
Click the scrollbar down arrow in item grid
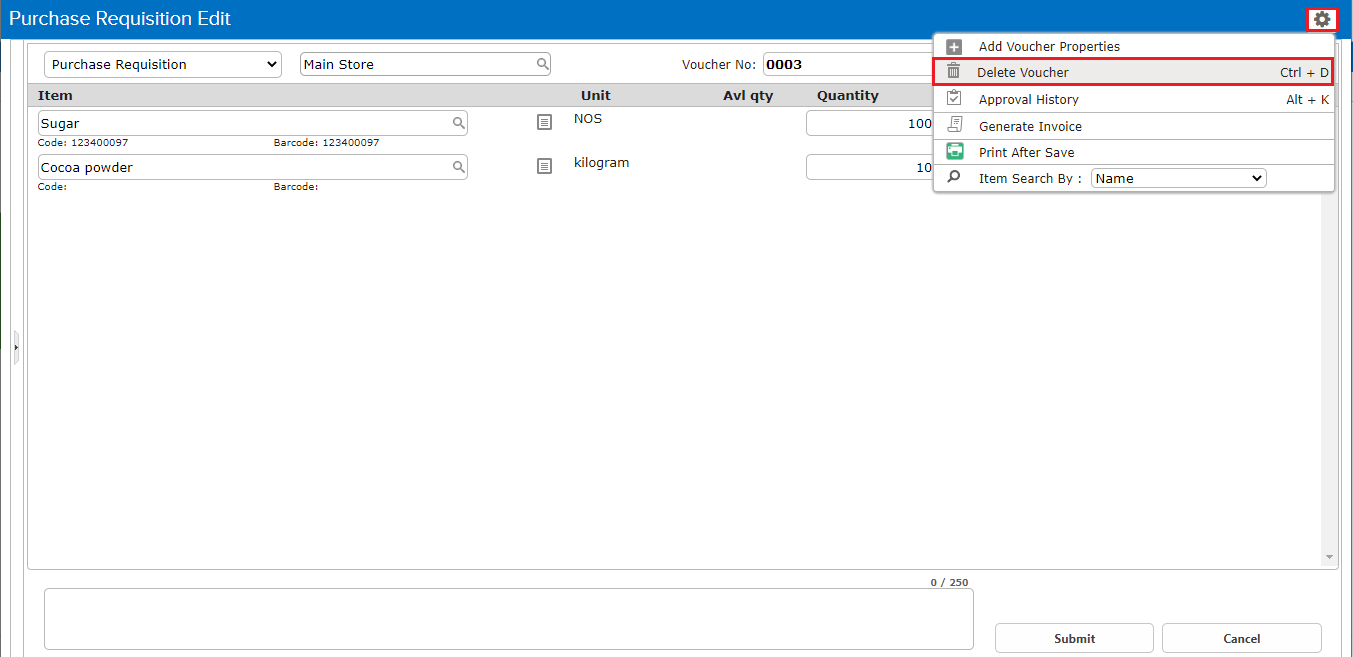tap(1329, 557)
